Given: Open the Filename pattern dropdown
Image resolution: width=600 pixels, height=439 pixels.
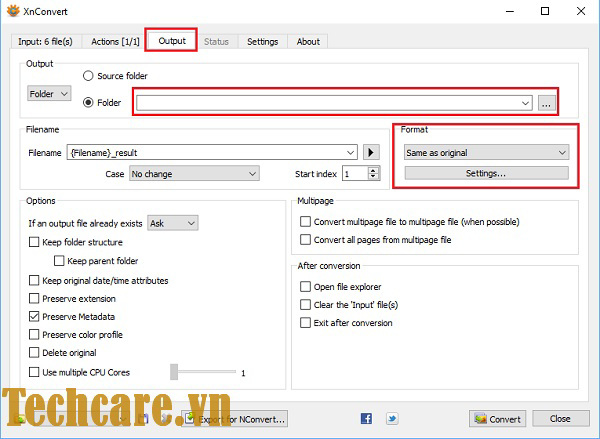Looking at the screenshot, I should 350,152.
